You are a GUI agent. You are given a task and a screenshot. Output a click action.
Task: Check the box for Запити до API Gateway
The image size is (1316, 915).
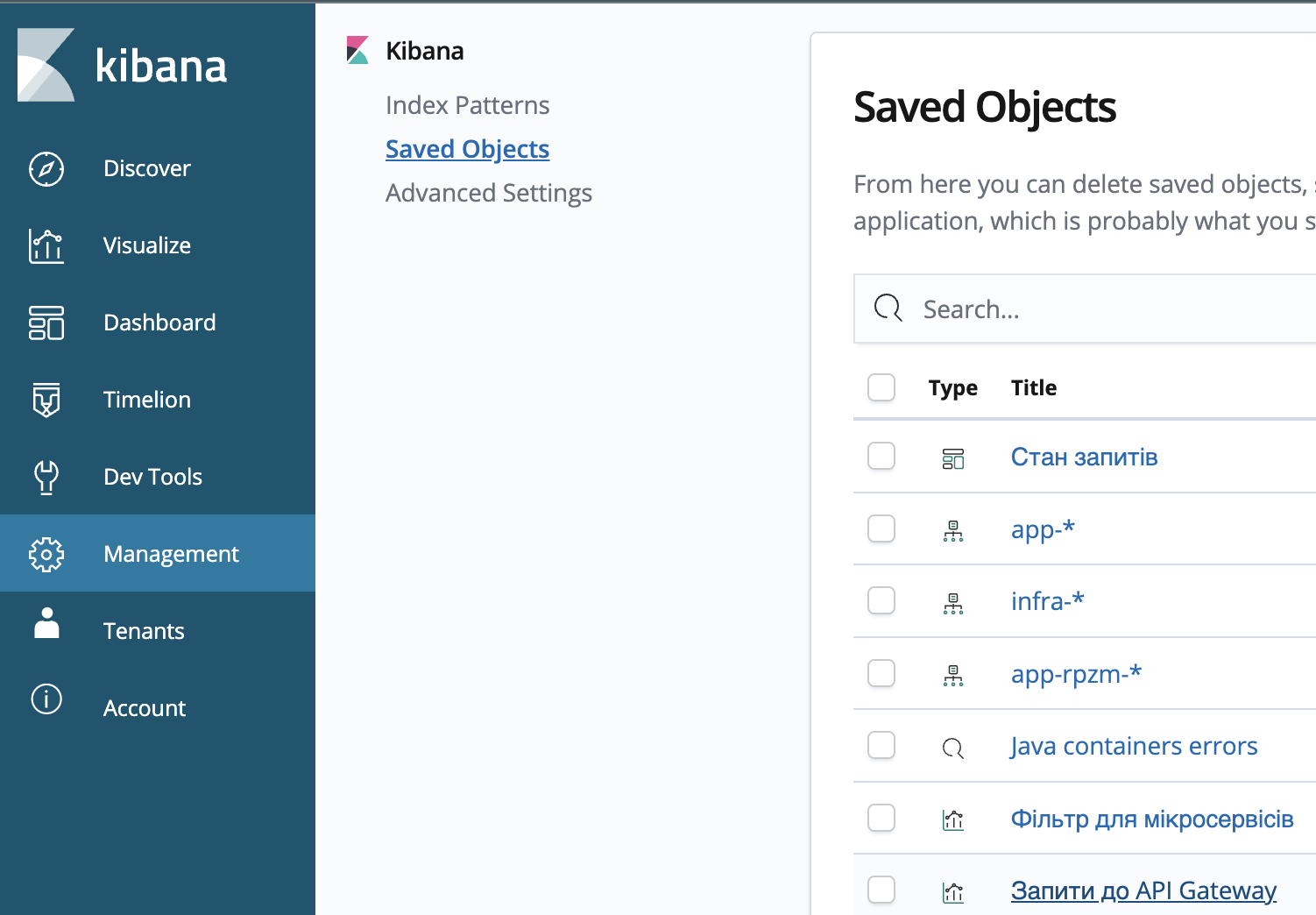tap(881, 890)
